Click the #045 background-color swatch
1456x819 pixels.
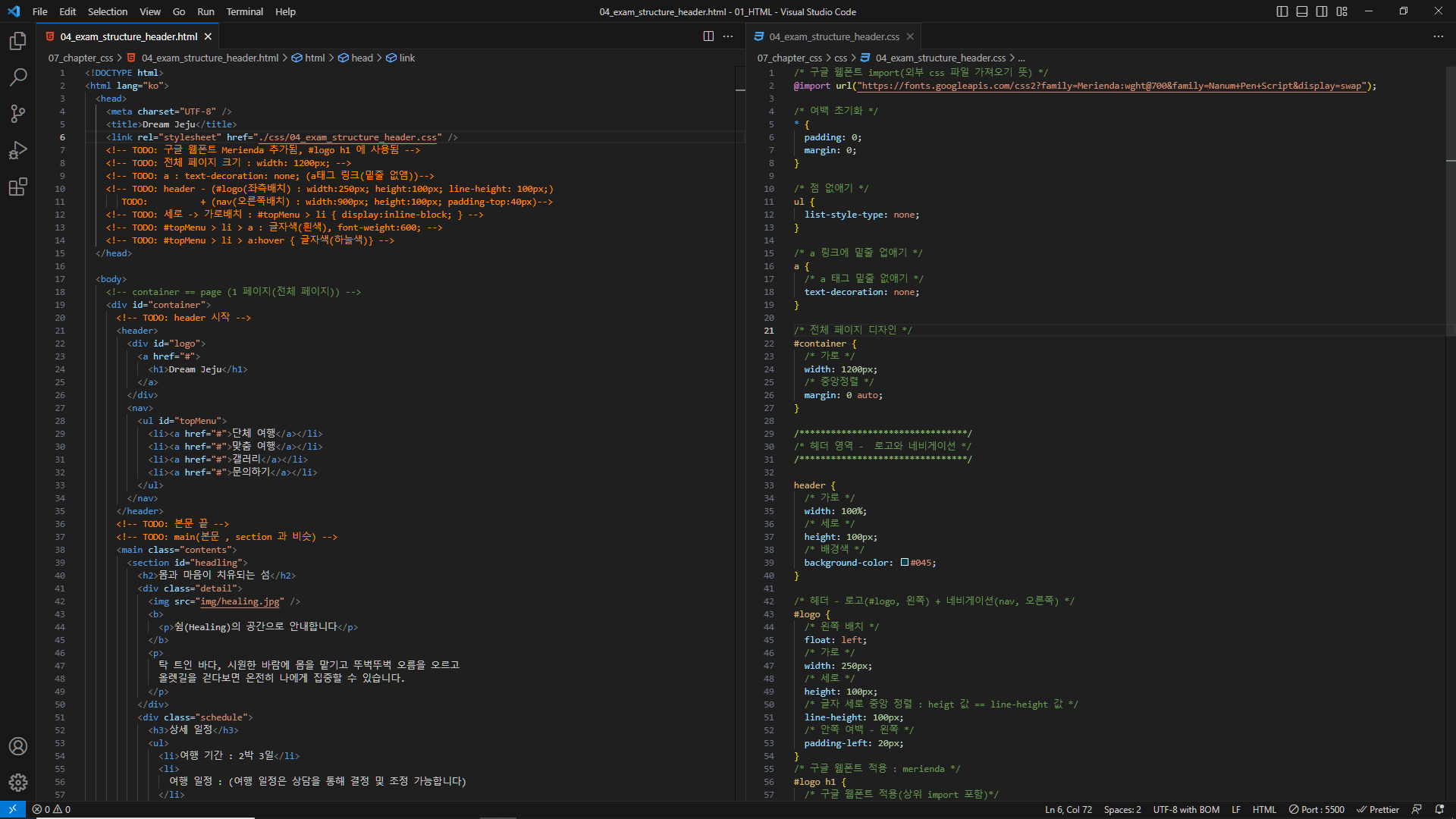tap(905, 563)
